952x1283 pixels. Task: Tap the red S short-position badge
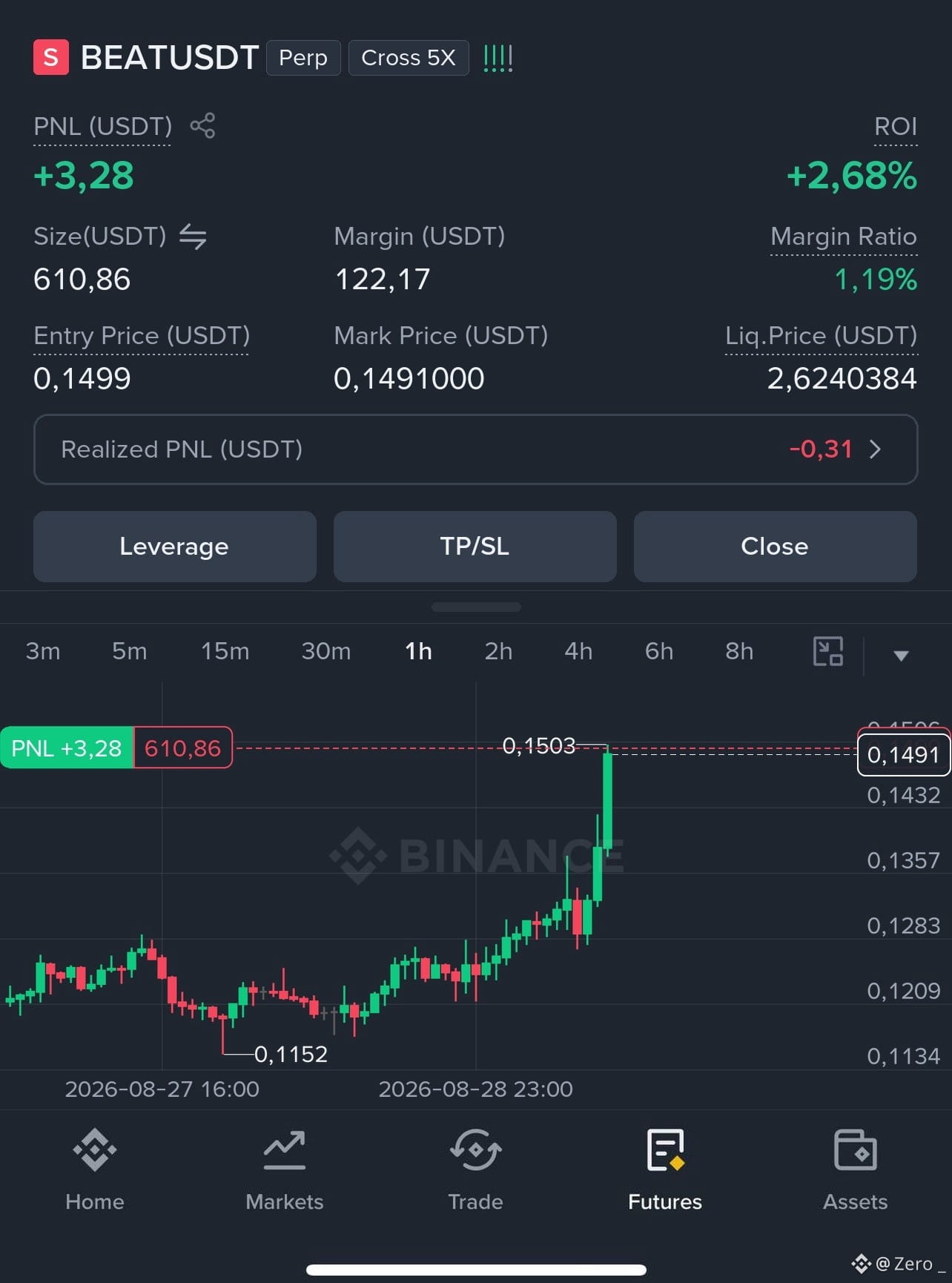(x=51, y=57)
